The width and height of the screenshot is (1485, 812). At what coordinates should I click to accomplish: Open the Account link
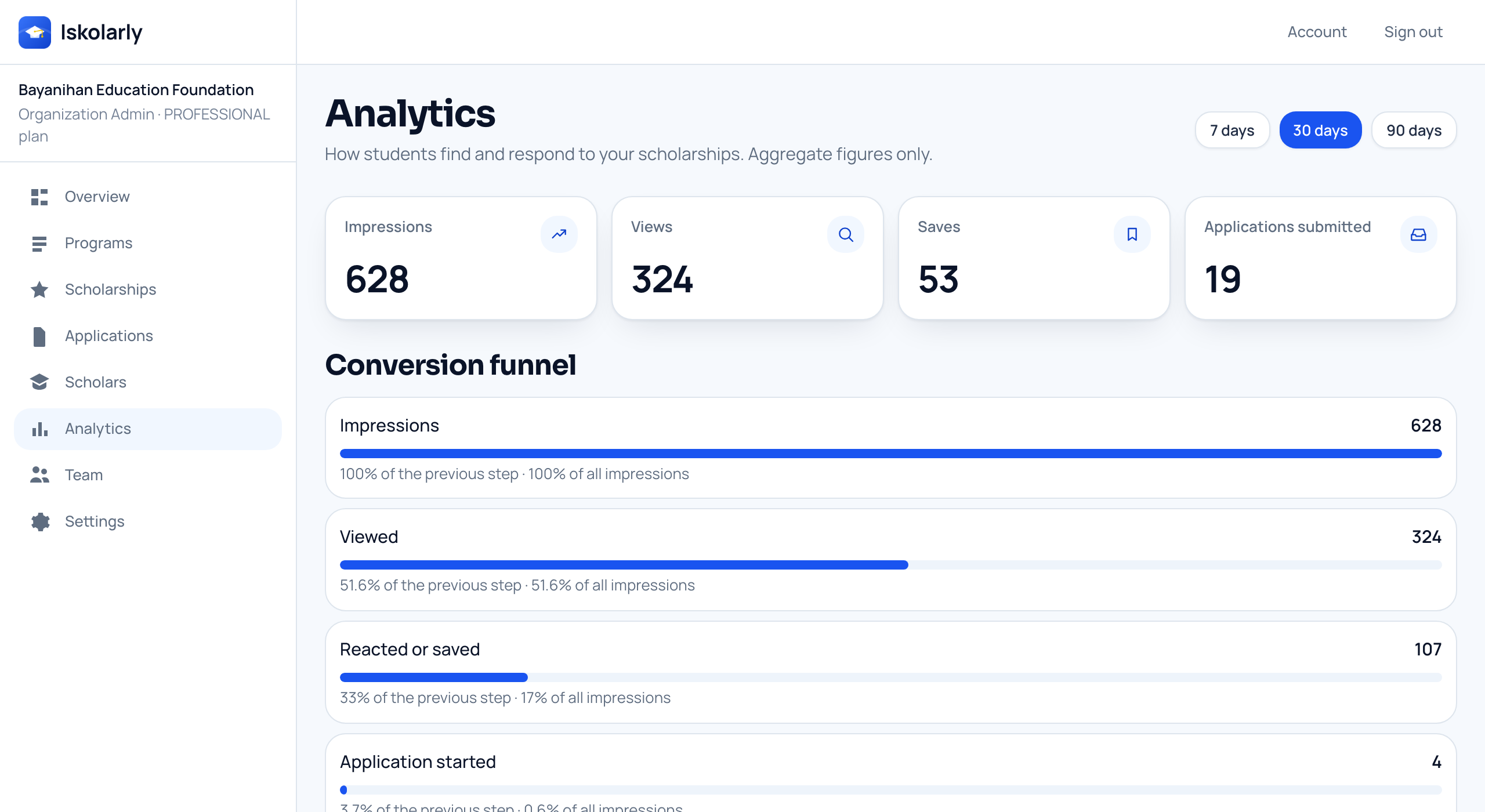[1317, 32]
